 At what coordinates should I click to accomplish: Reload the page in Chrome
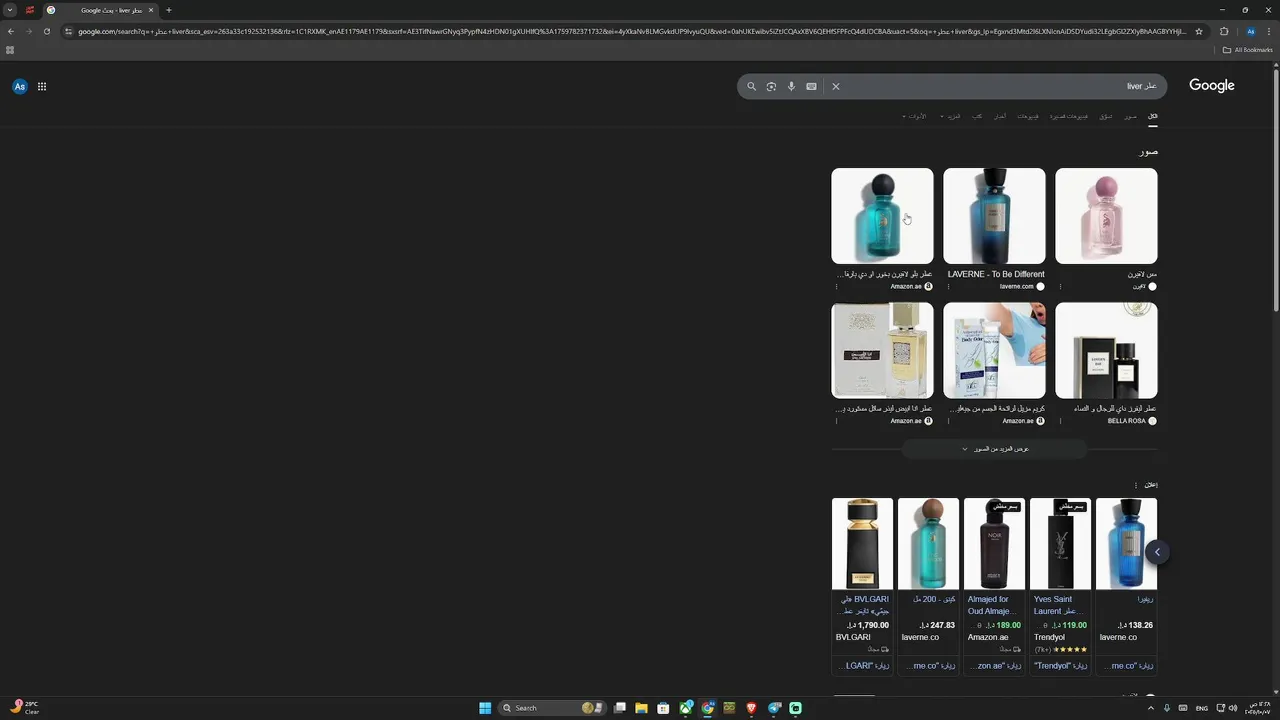[x=46, y=31]
